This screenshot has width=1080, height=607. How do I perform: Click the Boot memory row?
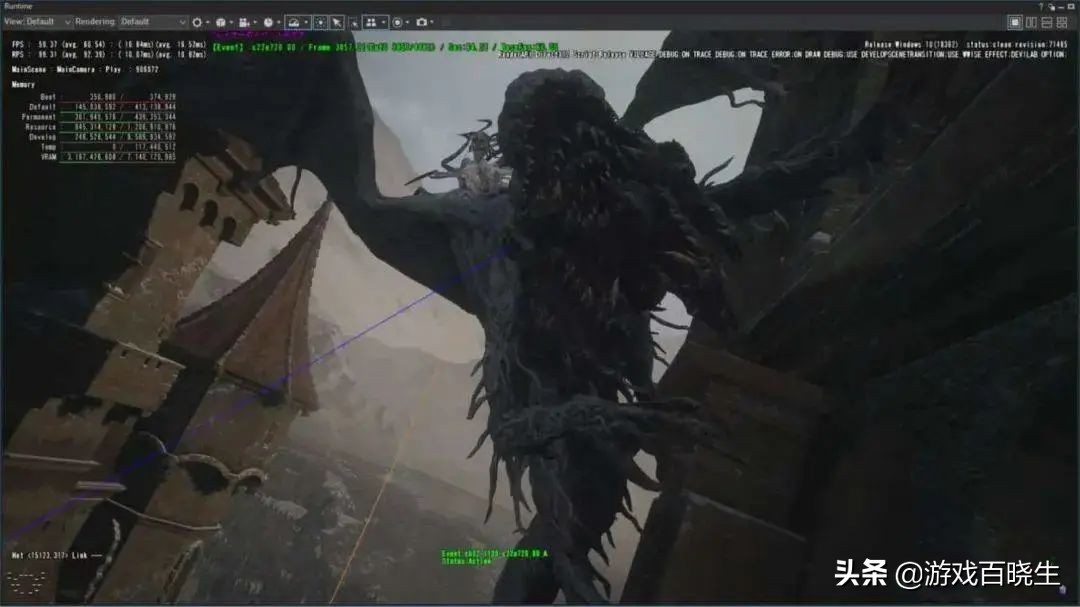[x=107, y=97]
